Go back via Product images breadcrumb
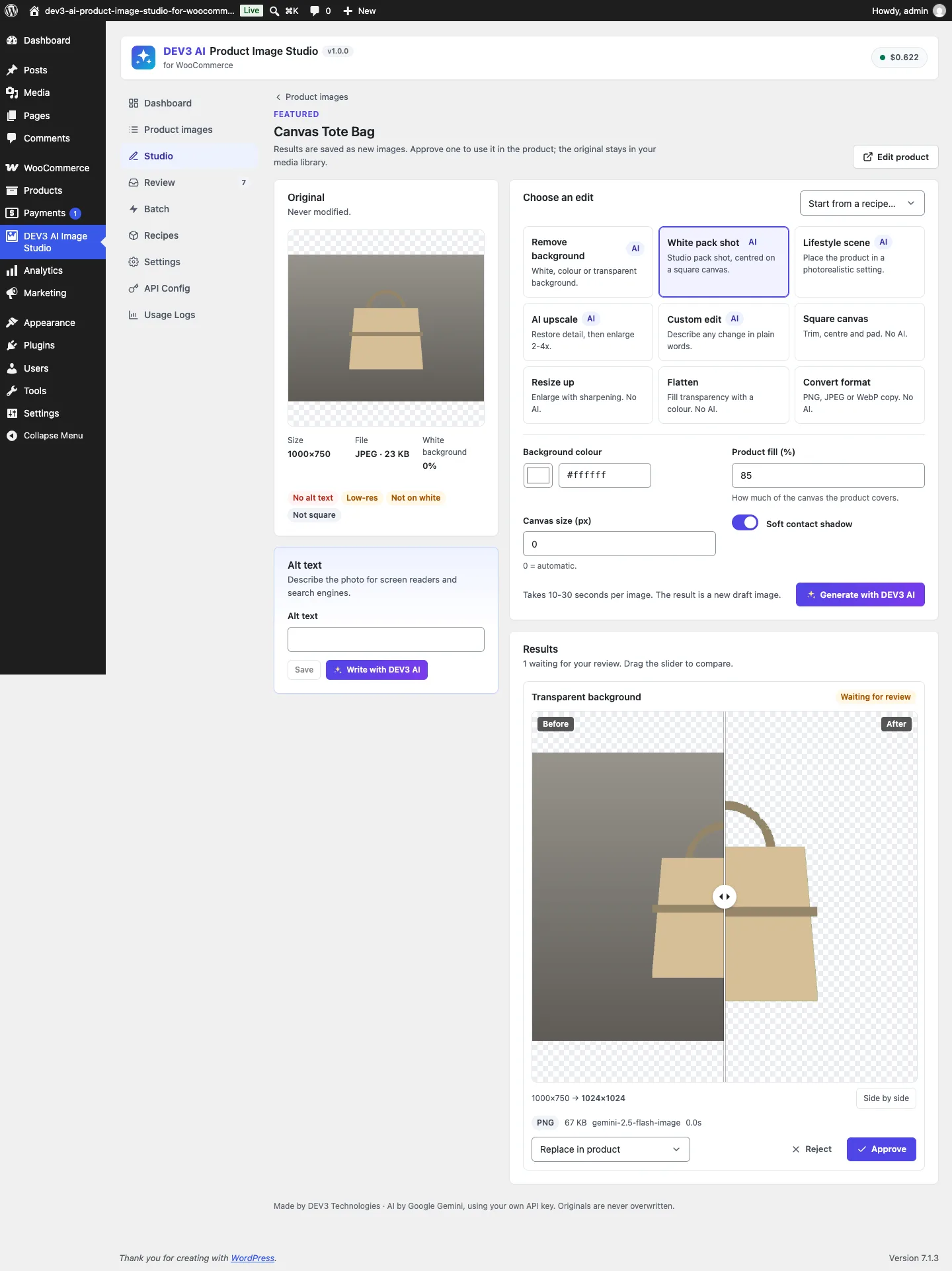Screen dimensions: 952x1271 pyautogui.click(x=311, y=97)
